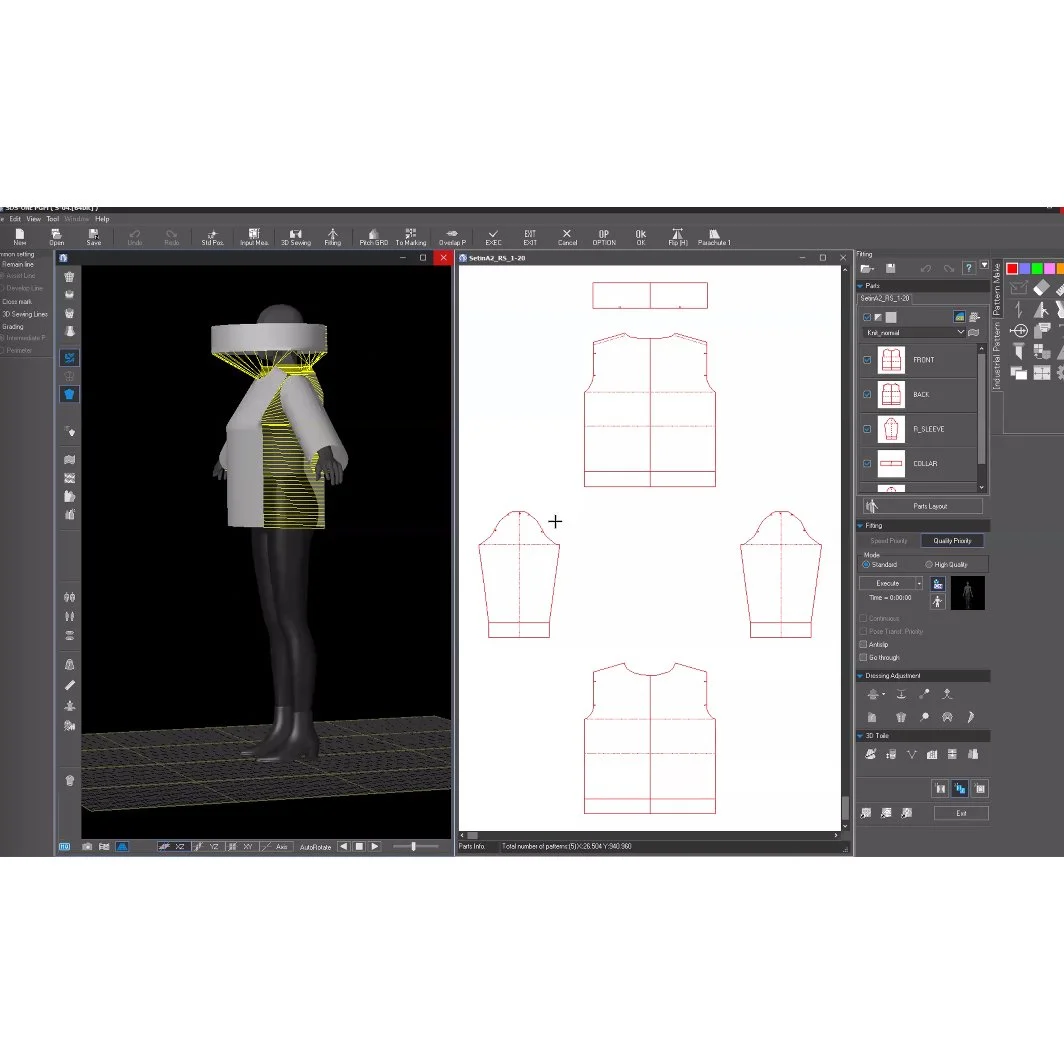Collapse the Fitting section

click(x=860, y=526)
